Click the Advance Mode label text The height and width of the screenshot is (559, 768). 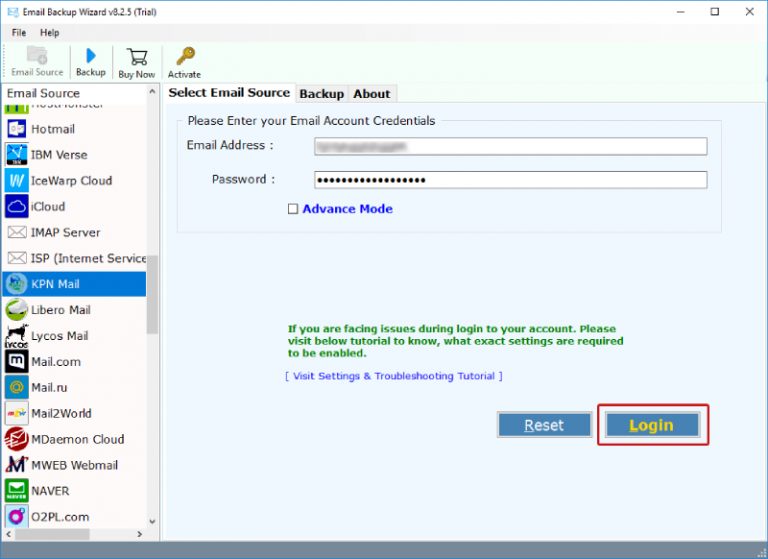pos(348,209)
